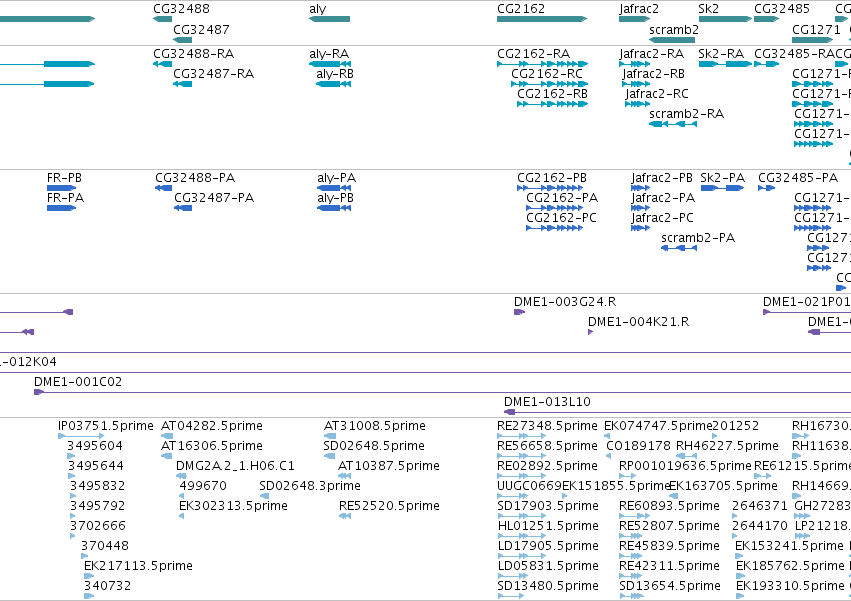Click the Jafrac2 gene label
This screenshot has height=601, width=851.
(639, 9)
